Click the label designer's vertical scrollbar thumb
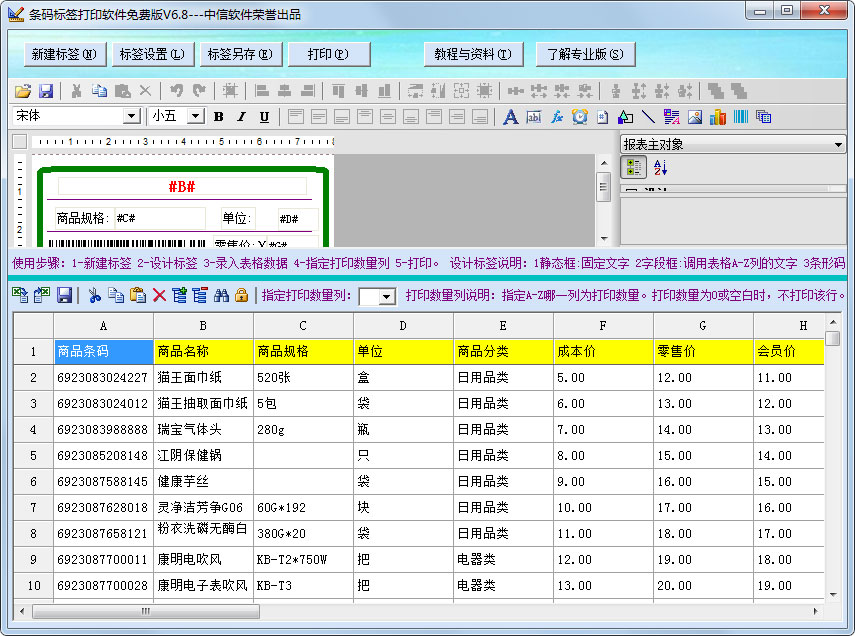The width and height of the screenshot is (855, 636). click(x=603, y=187)
